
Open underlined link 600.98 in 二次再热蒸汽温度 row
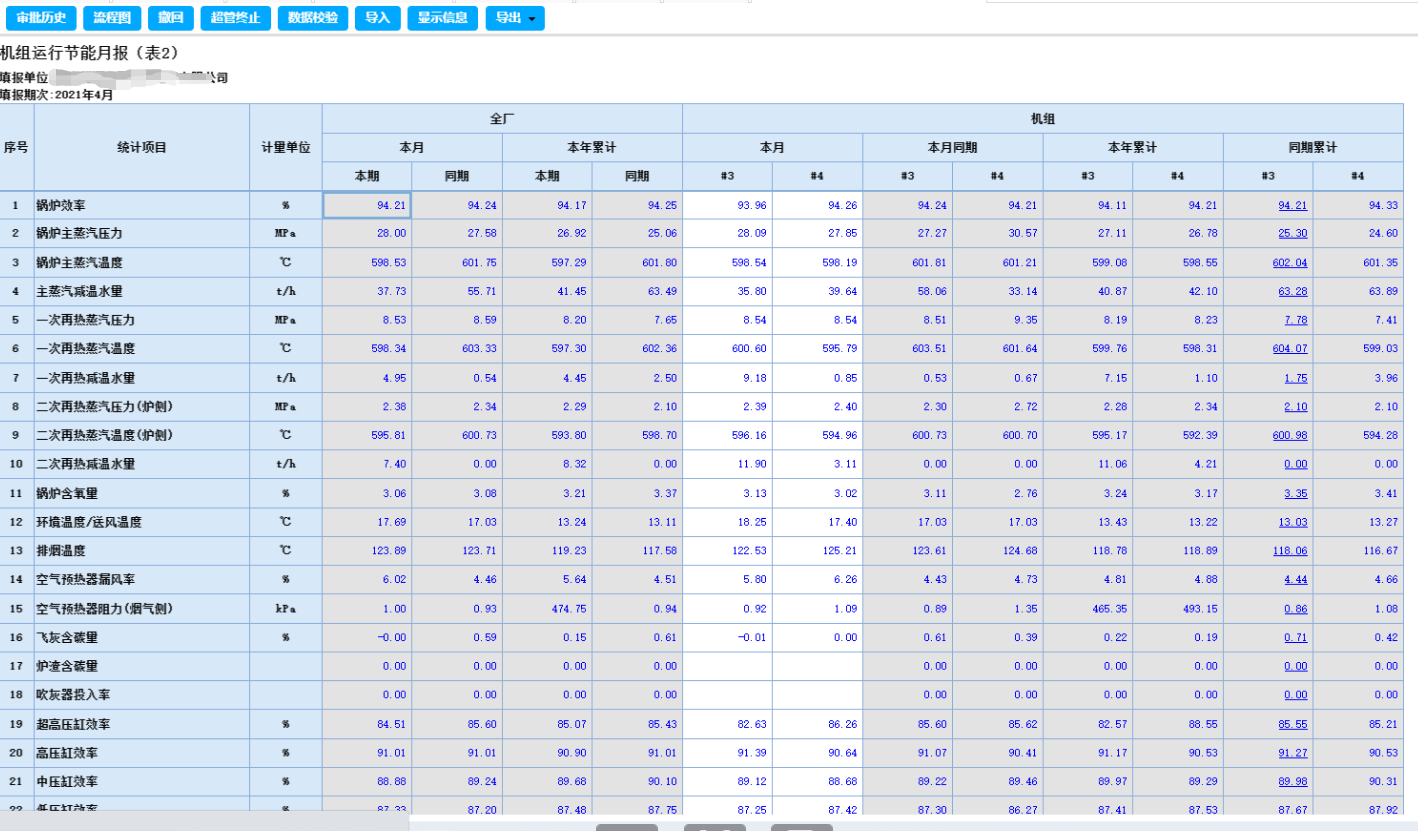(1290, 435)
